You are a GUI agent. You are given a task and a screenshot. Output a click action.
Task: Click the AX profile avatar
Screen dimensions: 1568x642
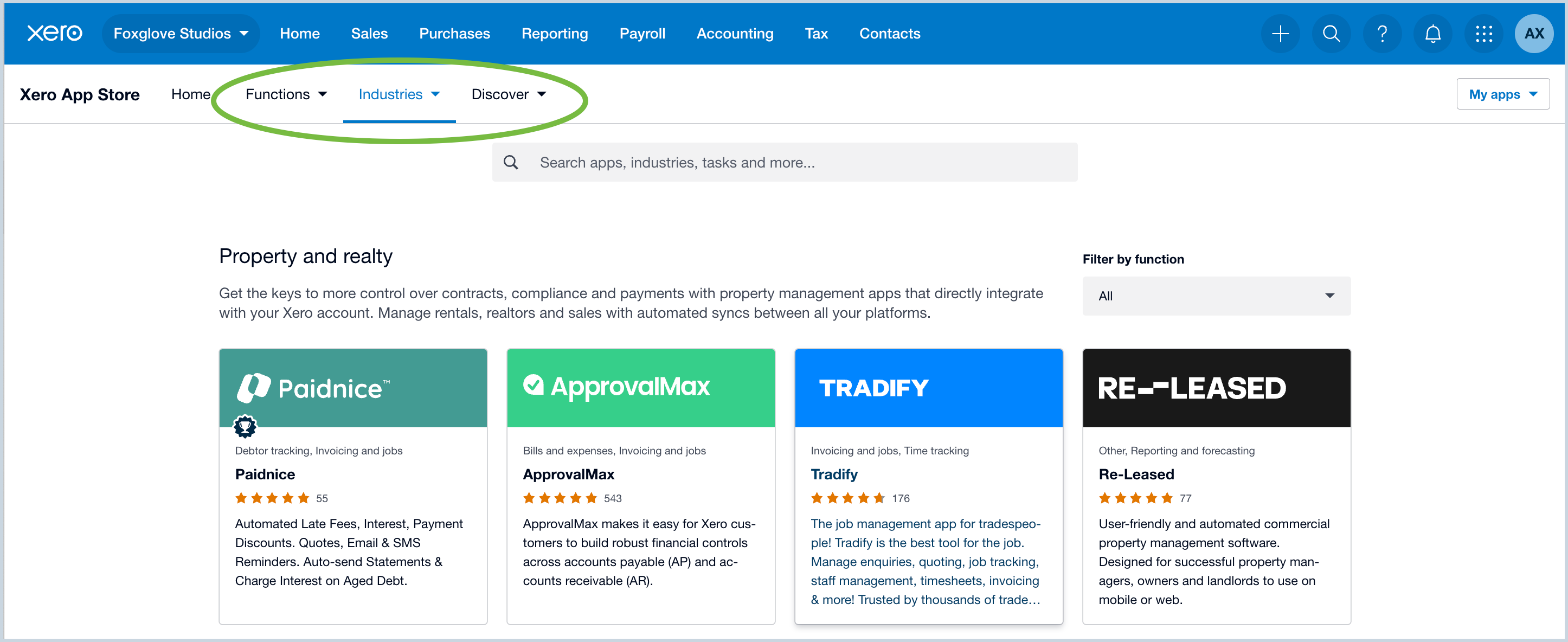pos(1534,34)
